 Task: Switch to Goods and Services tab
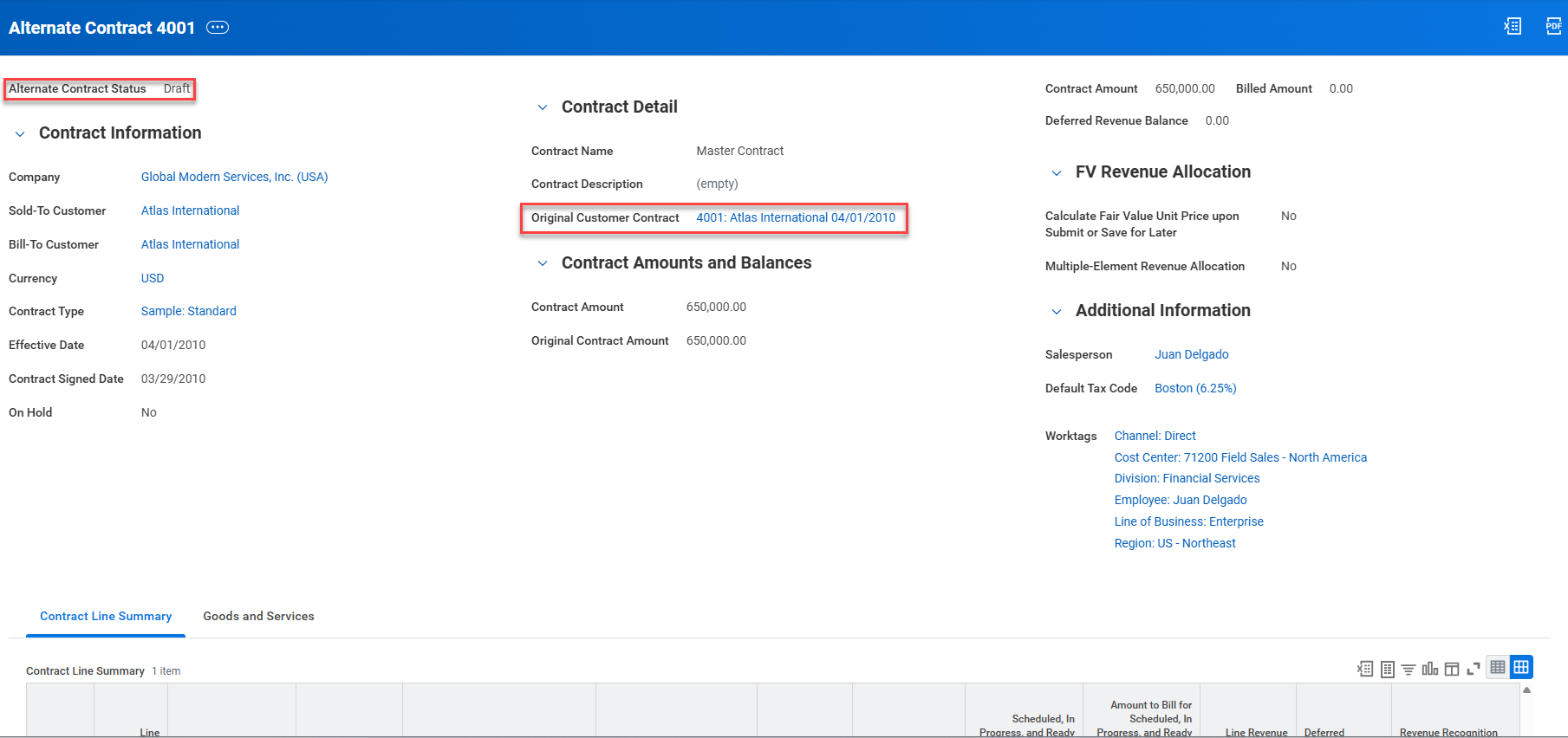point(258,616)
